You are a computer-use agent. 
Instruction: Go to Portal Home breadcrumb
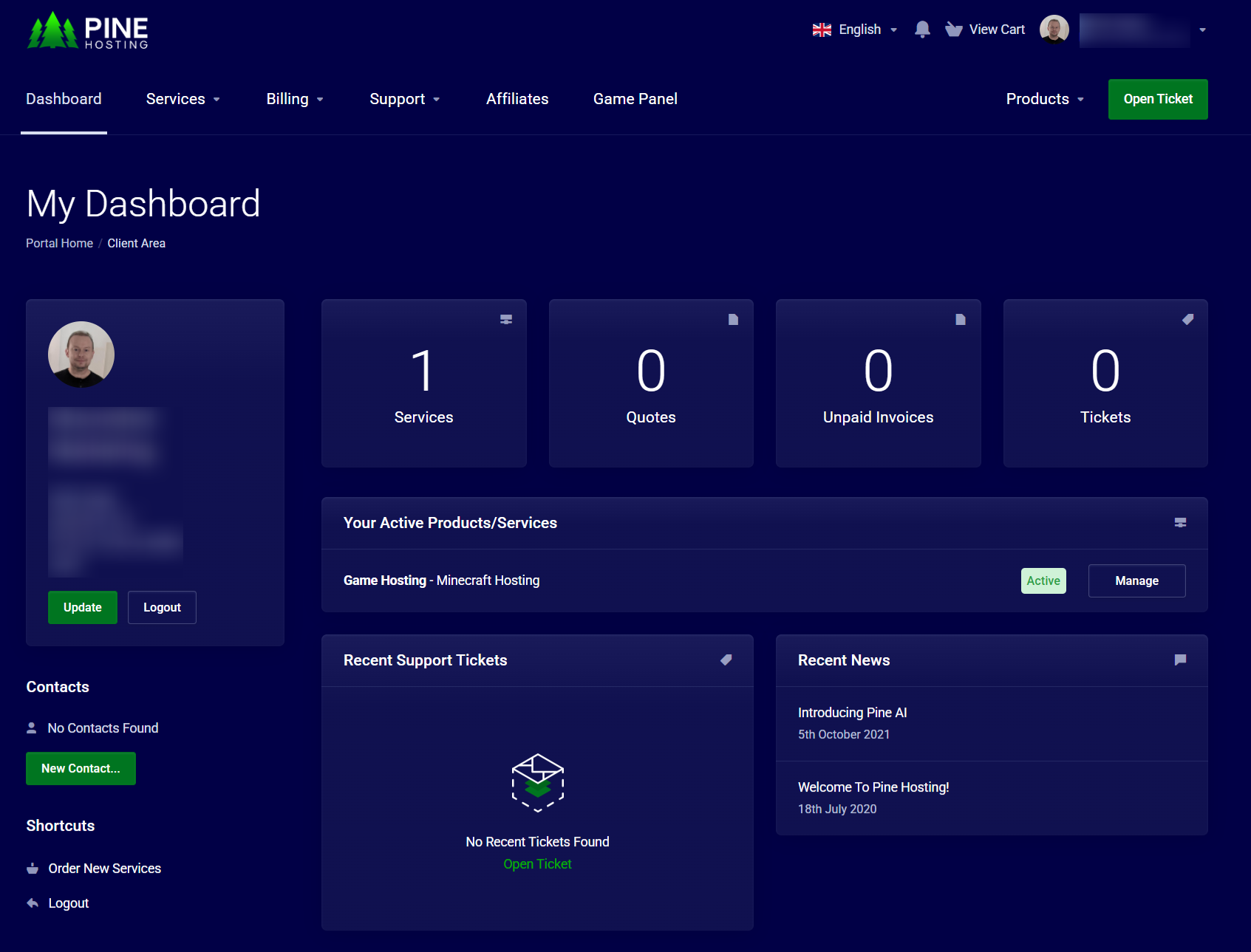[59, 243]
